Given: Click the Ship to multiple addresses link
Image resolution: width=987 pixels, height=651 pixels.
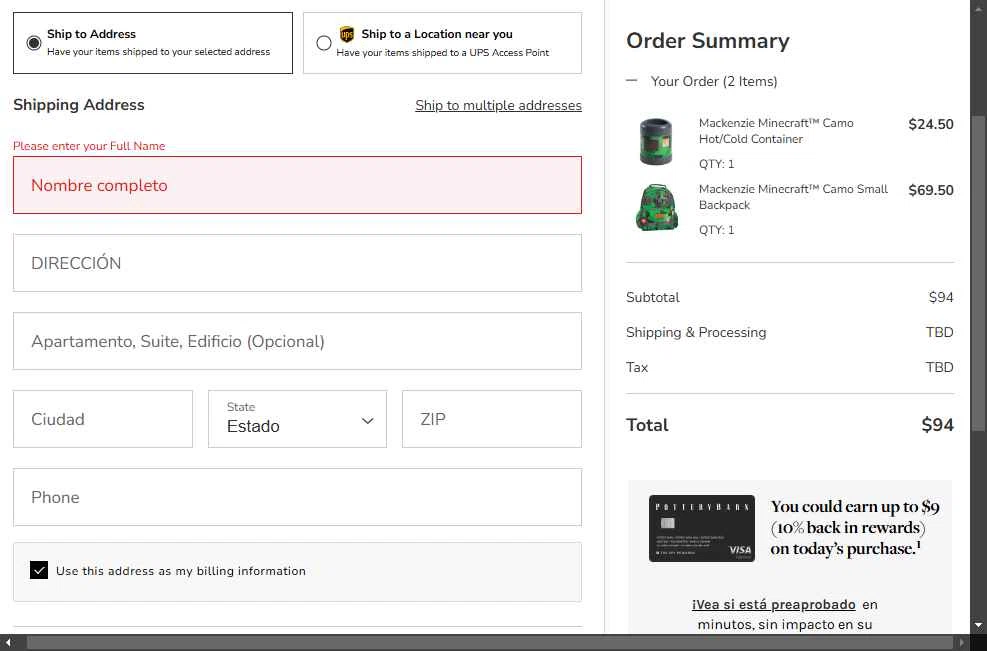Looking at the screenshot, I should point(498,105).
